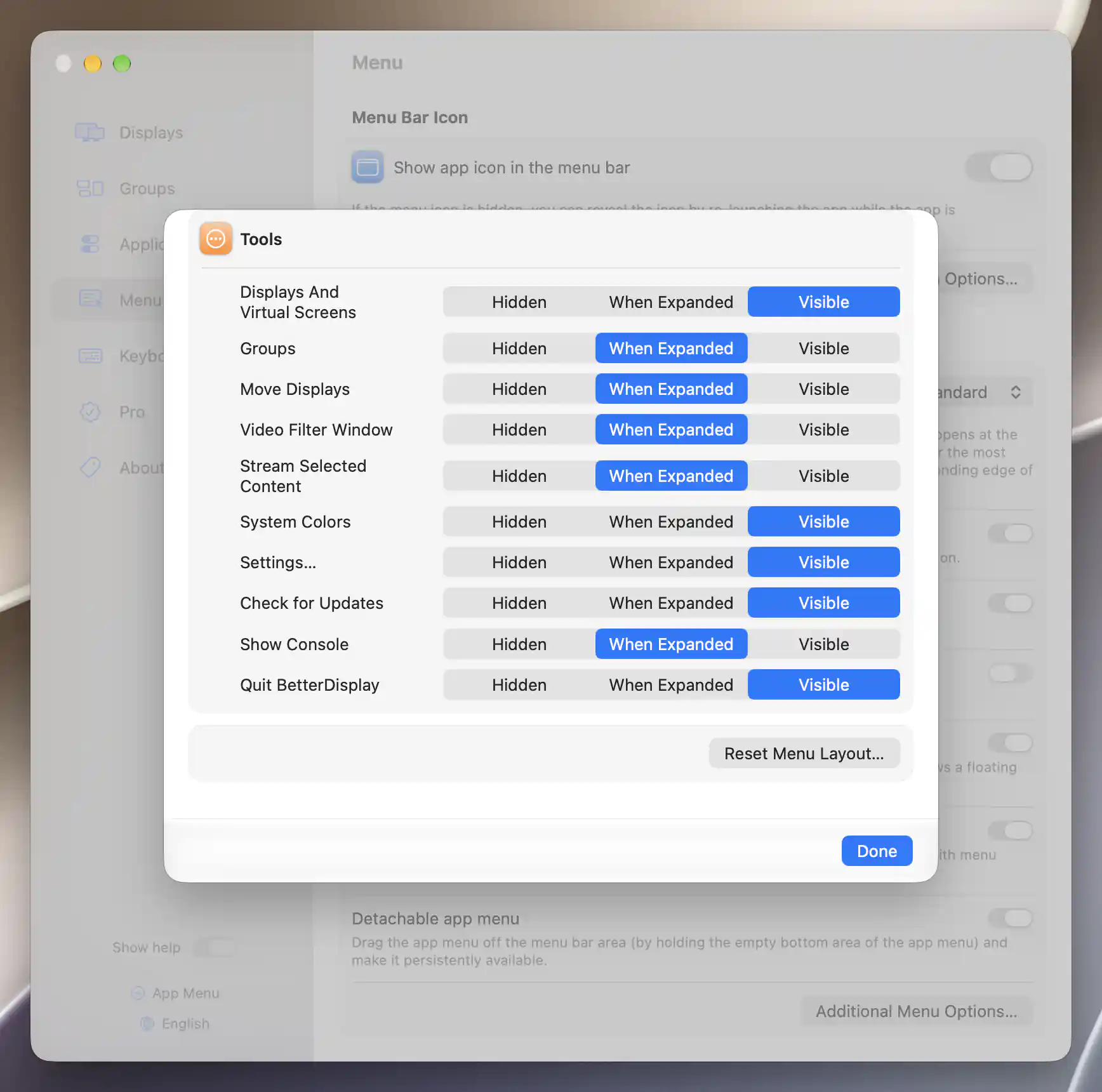The height and width of the screenshot is (1092, 1102).
Task: Click the orange Tools section icon
Action: point(216,239)
